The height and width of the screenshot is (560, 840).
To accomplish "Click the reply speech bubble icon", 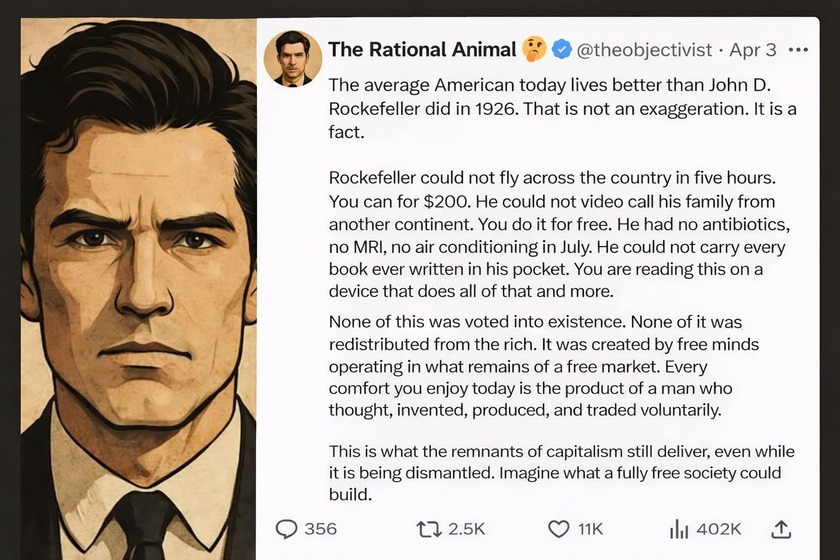I will 287,528.
